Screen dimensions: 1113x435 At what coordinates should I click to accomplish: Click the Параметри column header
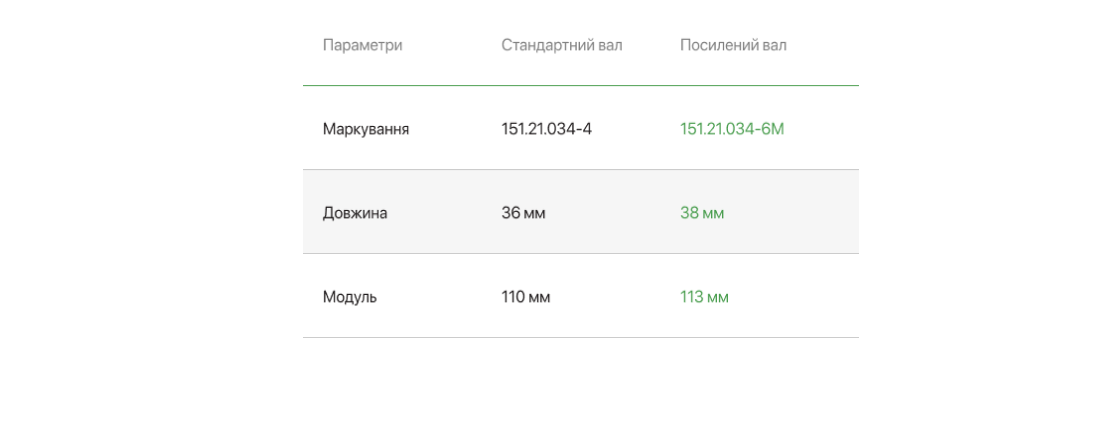click(x=362, y=45)
